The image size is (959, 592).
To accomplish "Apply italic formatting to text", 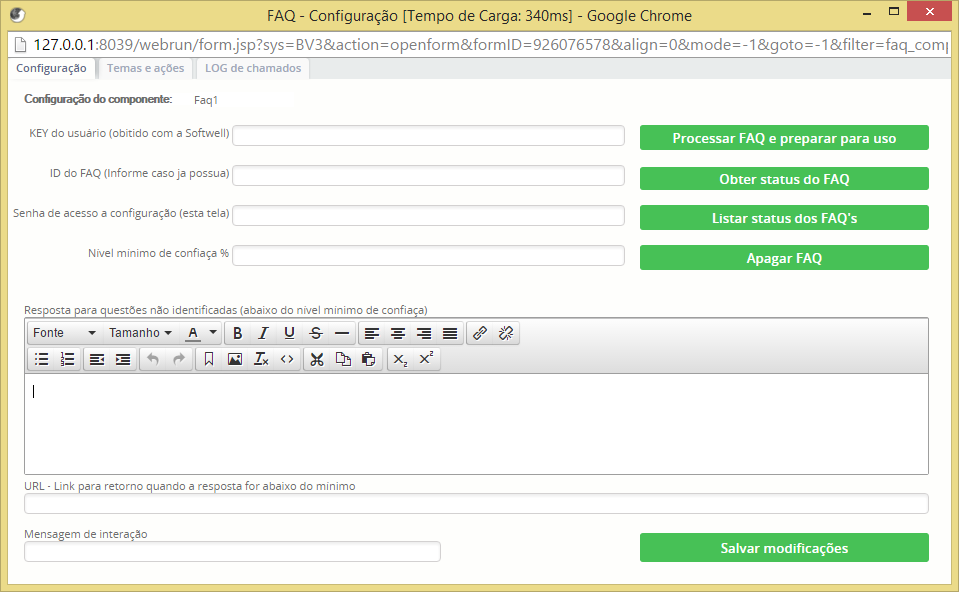I will pos(264,333).
